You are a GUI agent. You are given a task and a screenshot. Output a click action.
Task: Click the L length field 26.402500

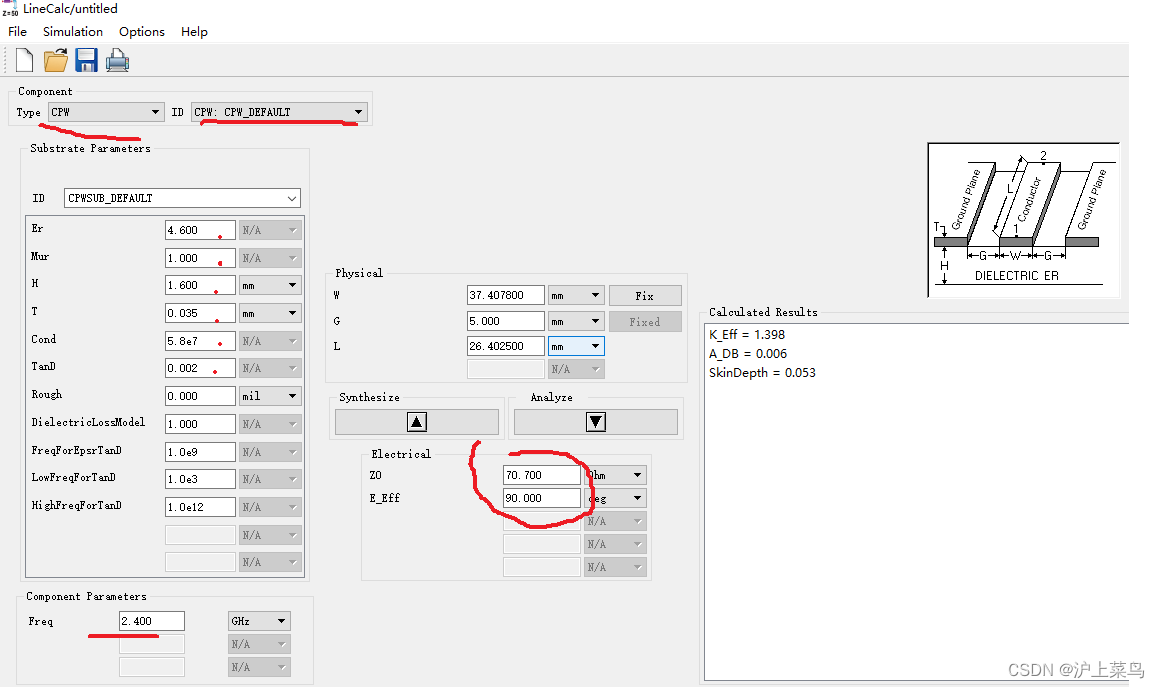pyautogui.click(x=506, y=345)
